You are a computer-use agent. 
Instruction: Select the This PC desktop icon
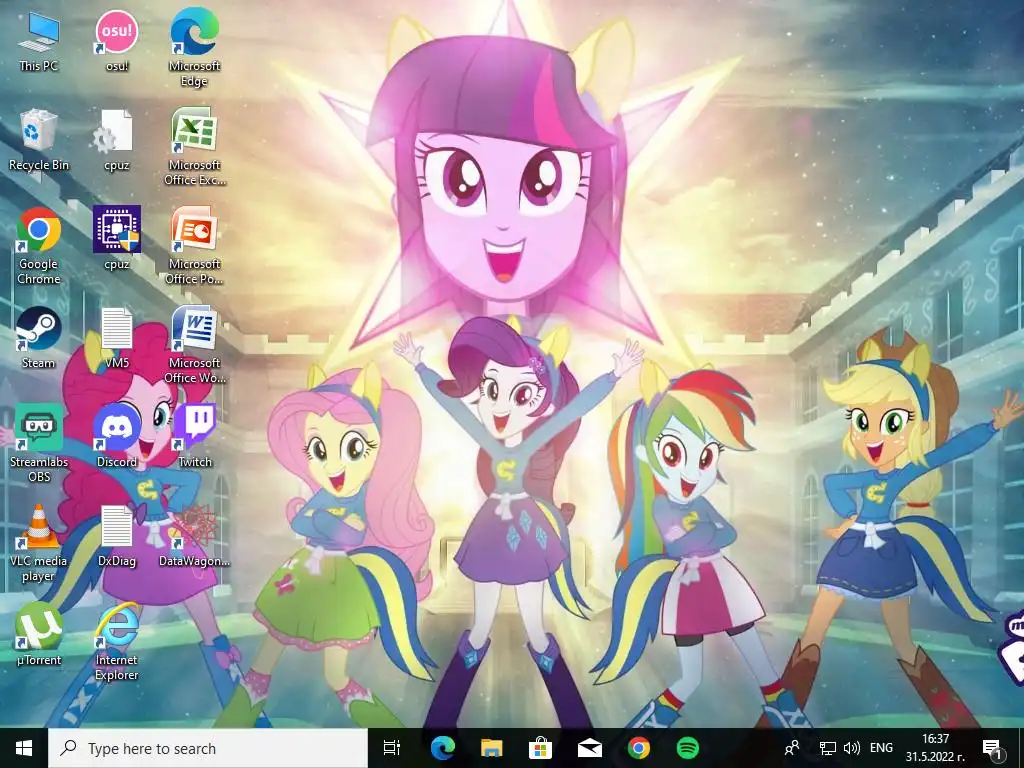(x=39, y=41)
